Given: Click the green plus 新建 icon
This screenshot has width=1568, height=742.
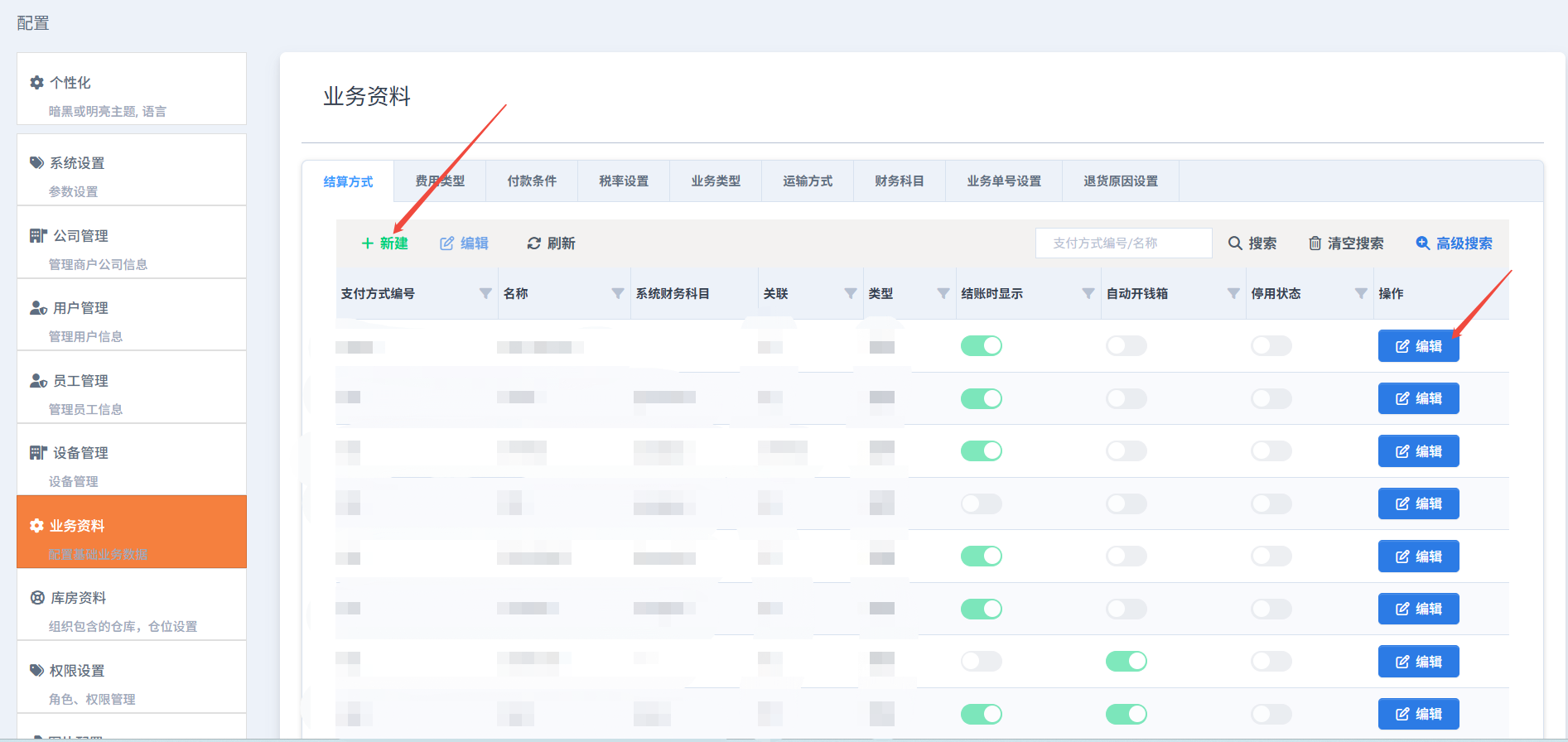Looking at the screenshot, I should coord(368,243).
